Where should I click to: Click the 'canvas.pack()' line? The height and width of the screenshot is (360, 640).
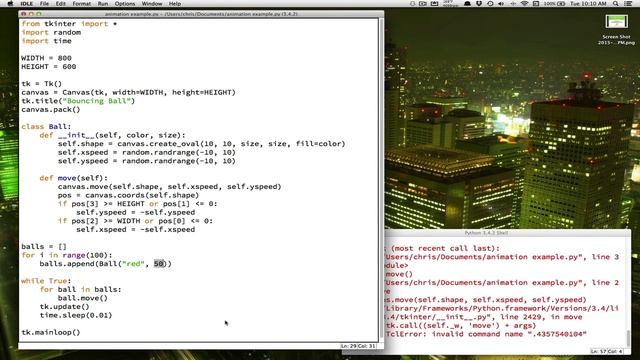[x=51, y=109]
